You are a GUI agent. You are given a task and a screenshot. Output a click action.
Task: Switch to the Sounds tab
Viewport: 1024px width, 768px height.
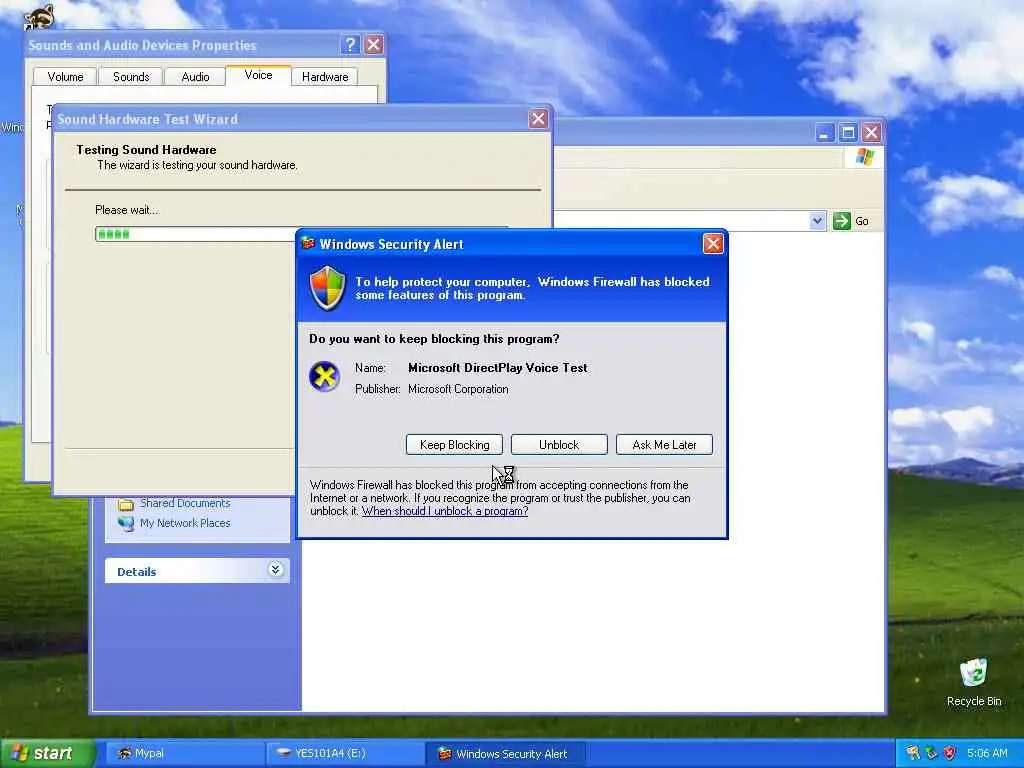(x=131, y=76)
